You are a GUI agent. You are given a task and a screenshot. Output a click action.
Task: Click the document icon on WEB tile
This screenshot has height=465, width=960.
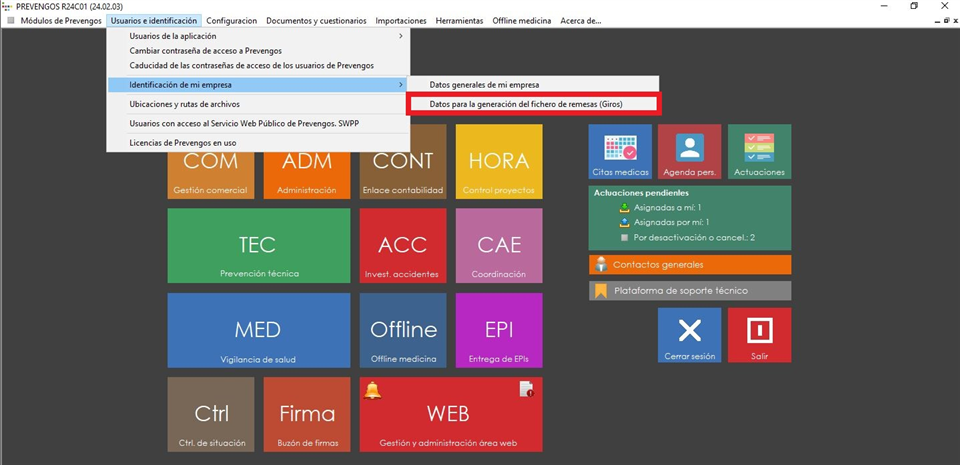(526, 390)
